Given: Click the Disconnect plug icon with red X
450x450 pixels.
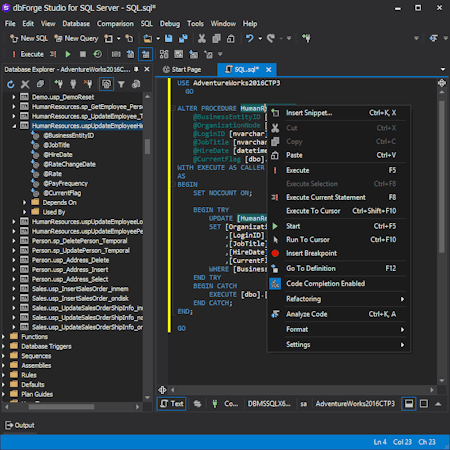Looking at the screenshot, I should click(x=88, y=84).
